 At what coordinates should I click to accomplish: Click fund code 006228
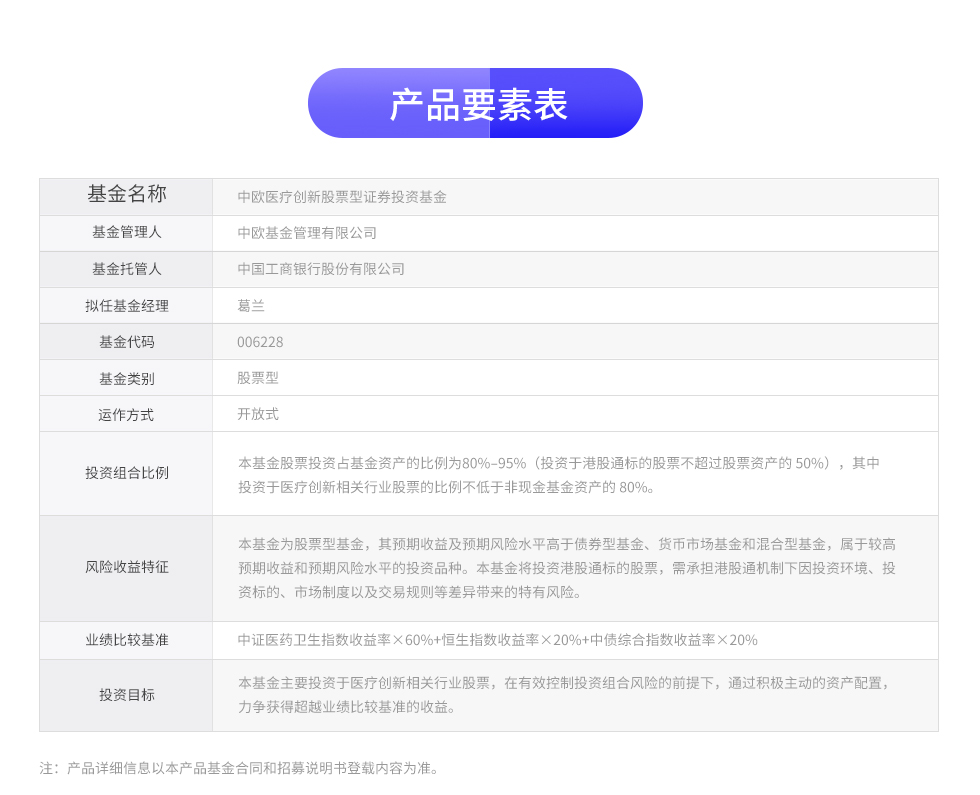click(260, 342)
